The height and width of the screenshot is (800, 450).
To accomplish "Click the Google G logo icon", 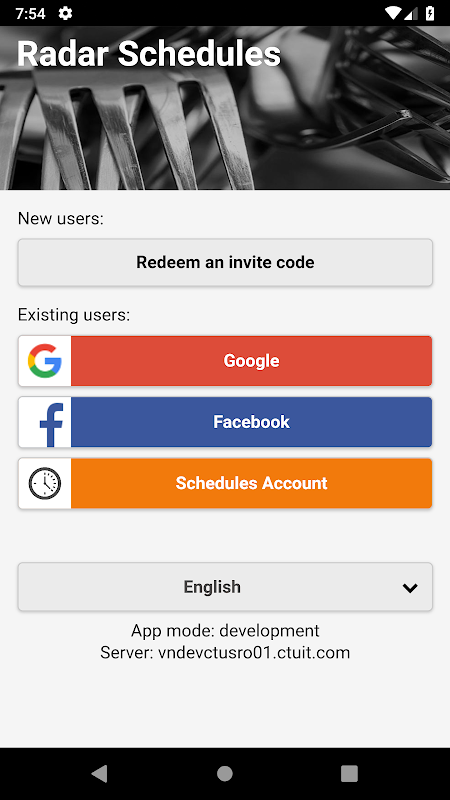I will tap(45, 361).
